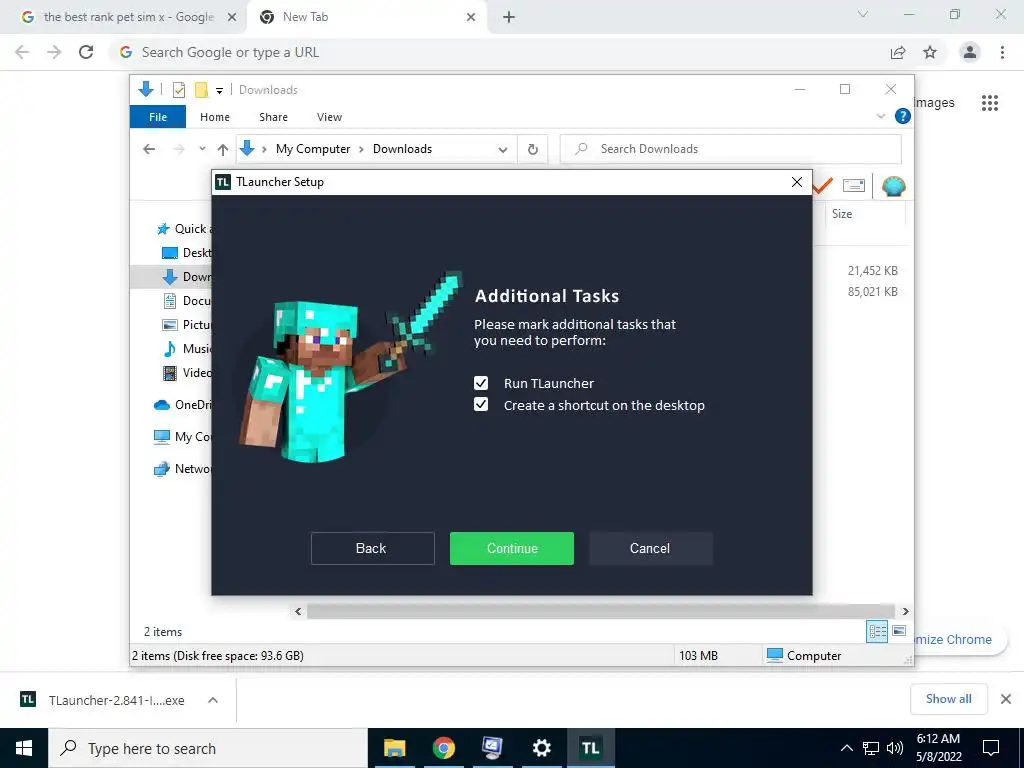Click the green Continue button
The width and height of the screenshot is (1024, 768).
[511, 548]
